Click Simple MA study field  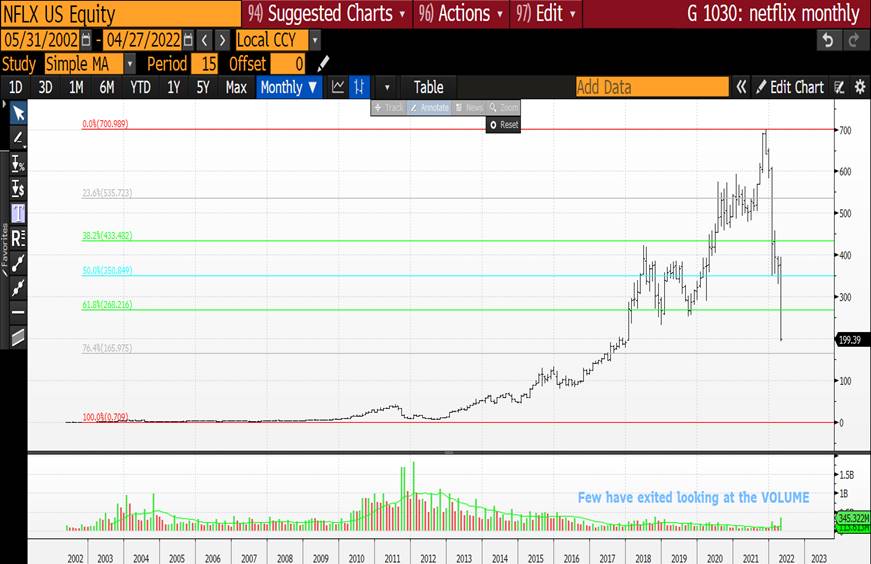click(84, 64)
